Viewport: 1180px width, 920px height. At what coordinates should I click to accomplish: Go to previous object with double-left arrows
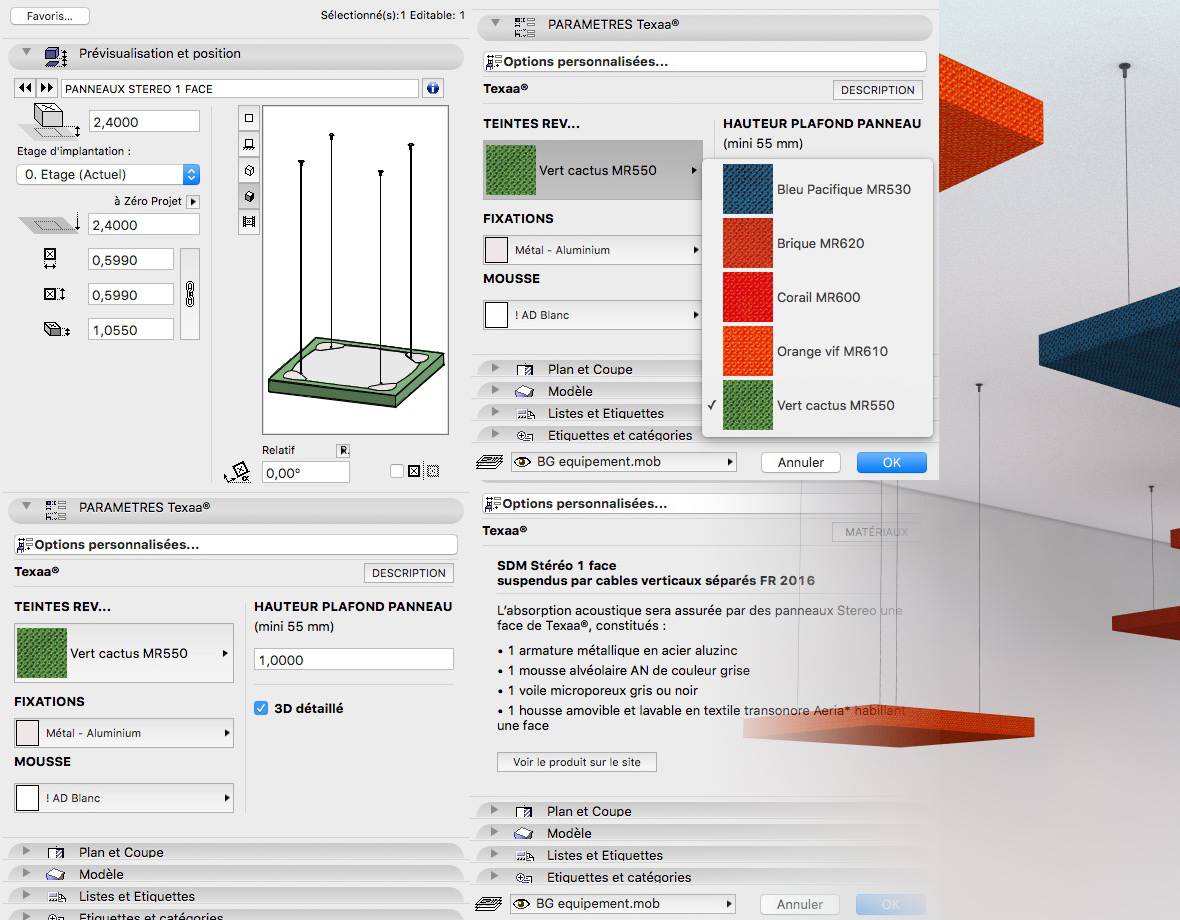coord(25,88)
